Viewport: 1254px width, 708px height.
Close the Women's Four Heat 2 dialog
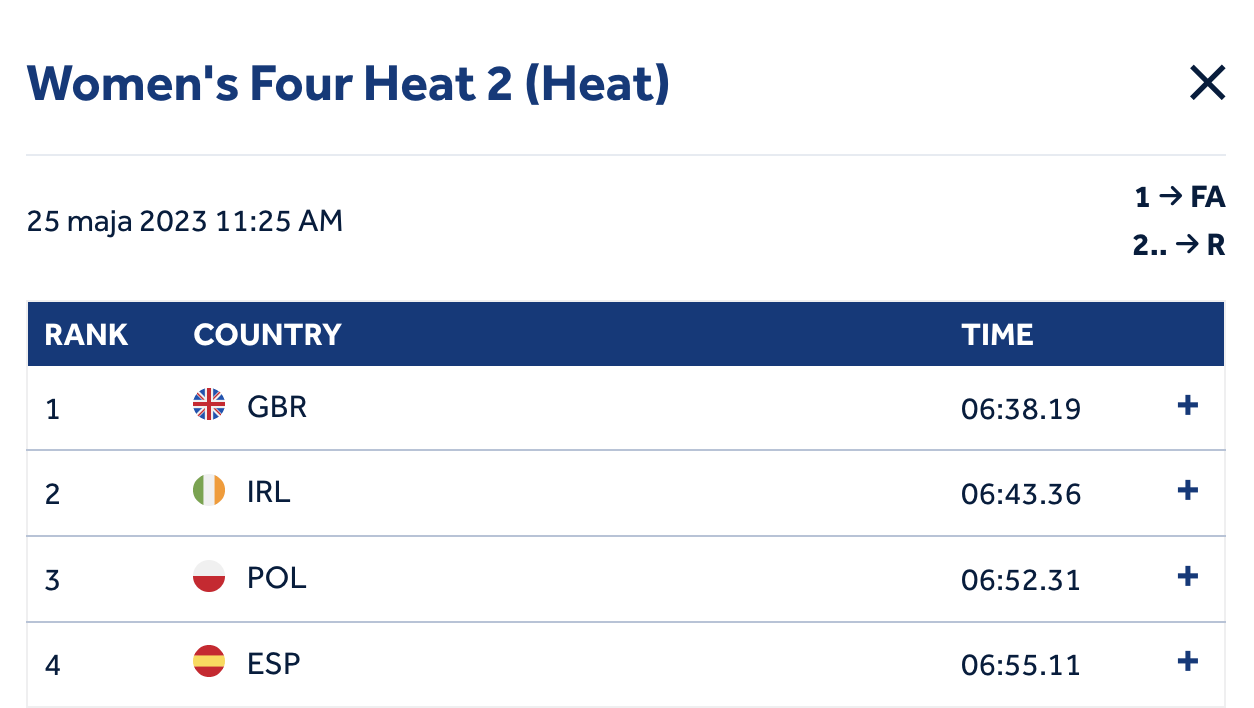tap(1207, 83)
